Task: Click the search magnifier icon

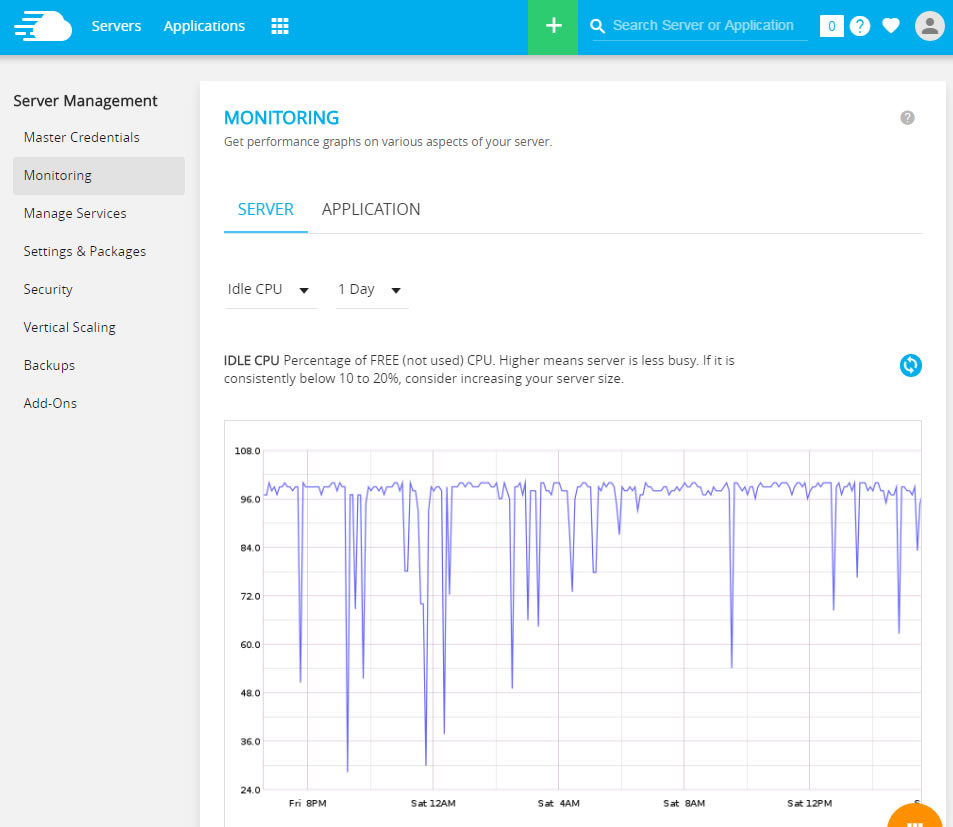Action: coord(597,26)
